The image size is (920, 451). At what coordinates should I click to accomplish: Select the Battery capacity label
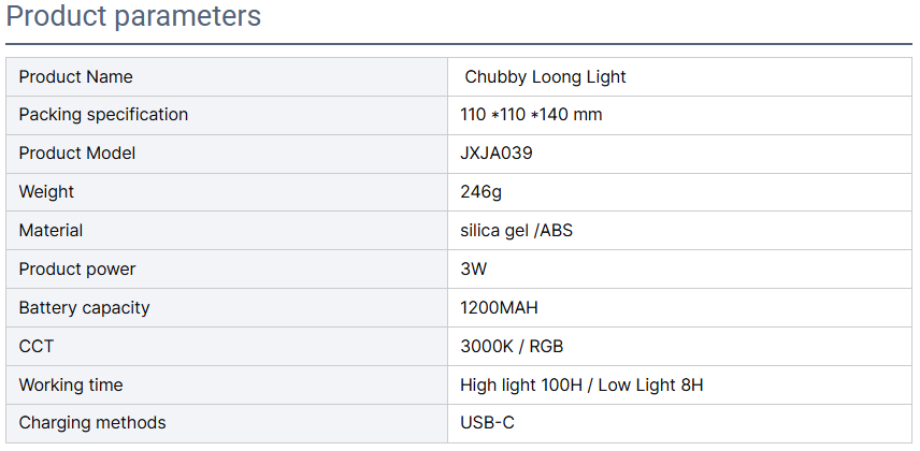(84, 308)
